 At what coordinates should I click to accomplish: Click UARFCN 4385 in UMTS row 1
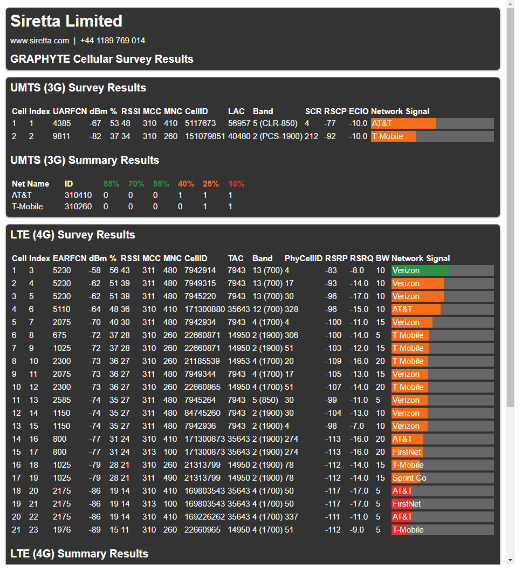[62, 123]
